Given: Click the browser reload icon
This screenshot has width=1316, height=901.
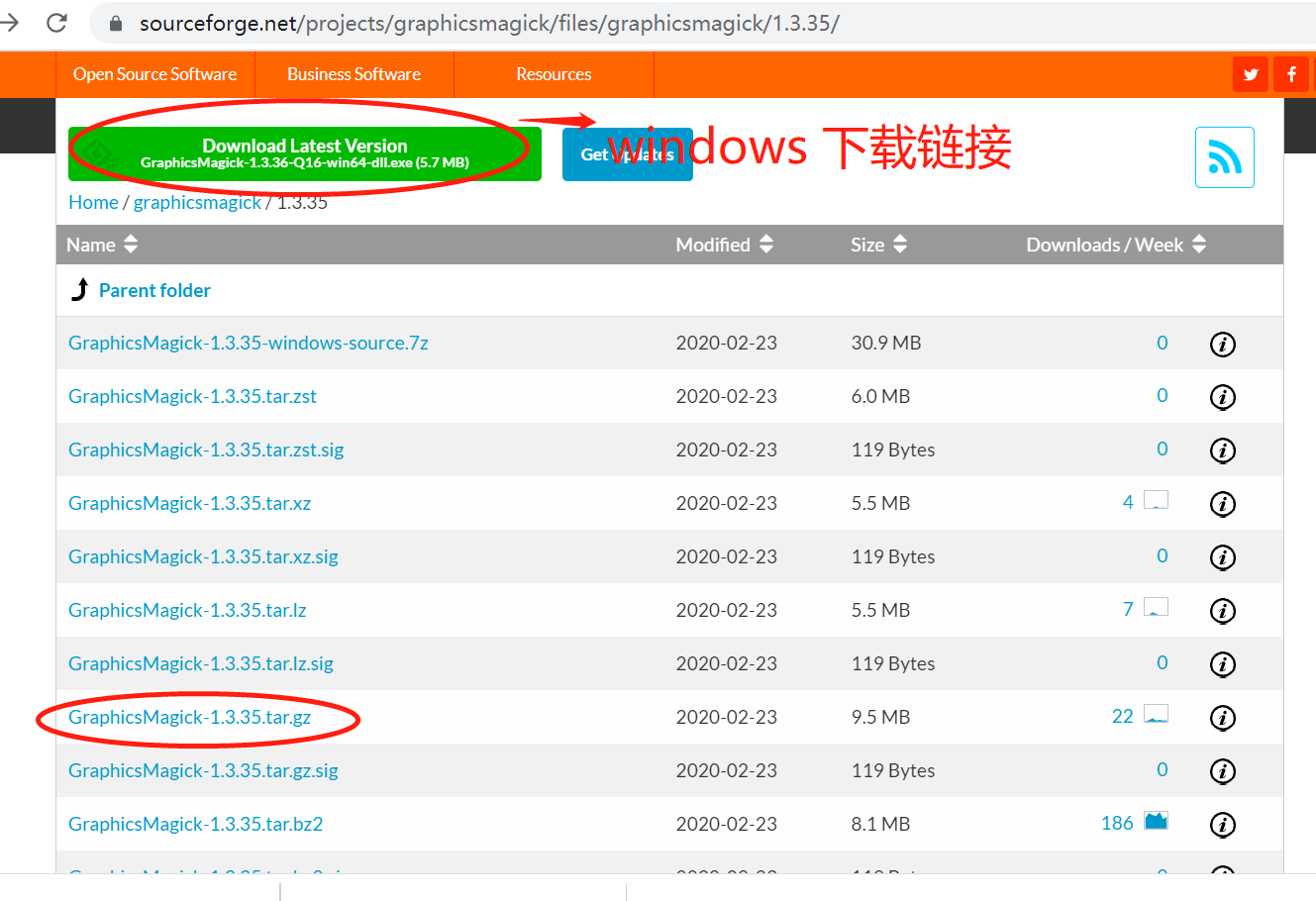Looking at the screenshot, I should [x=56, y=22].
